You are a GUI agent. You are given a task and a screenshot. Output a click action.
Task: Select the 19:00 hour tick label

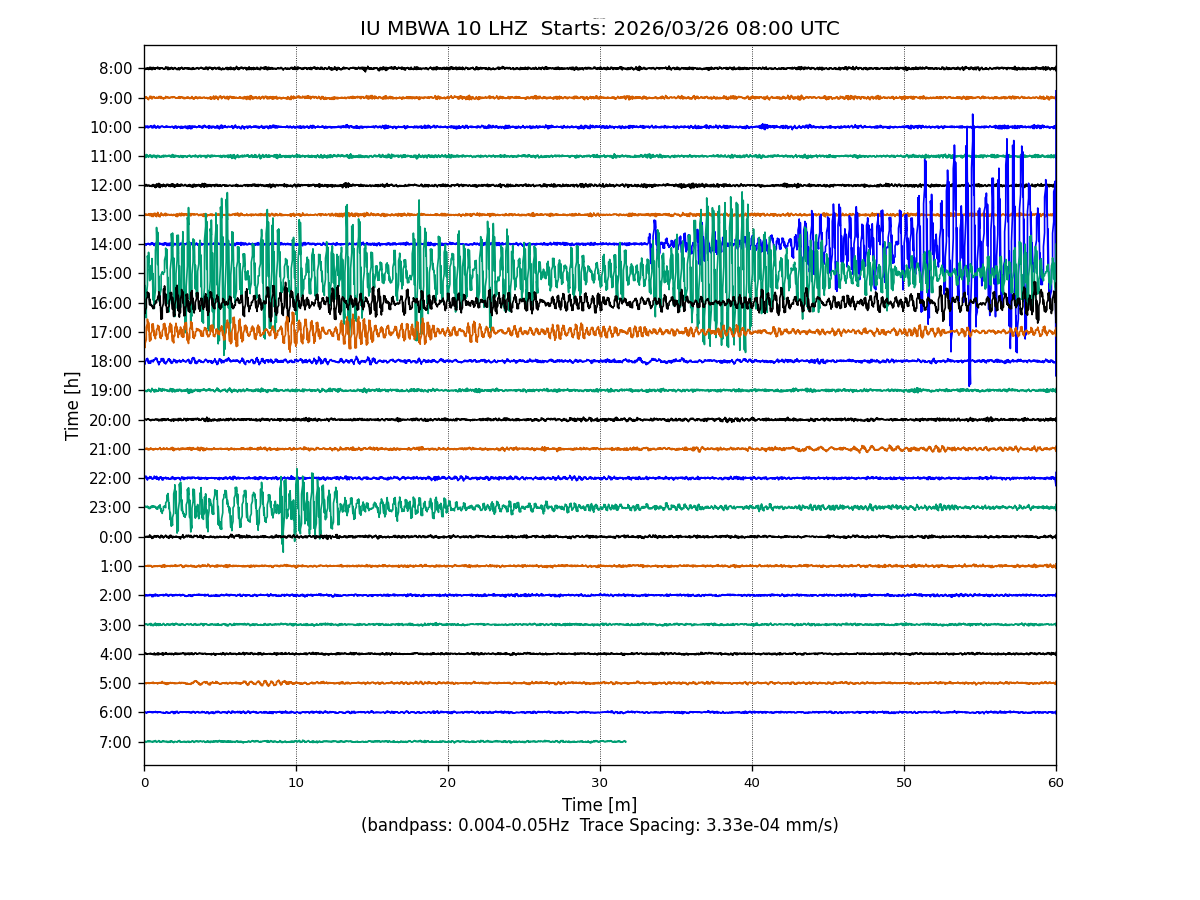pyautogui.click(x=111, y=391)
